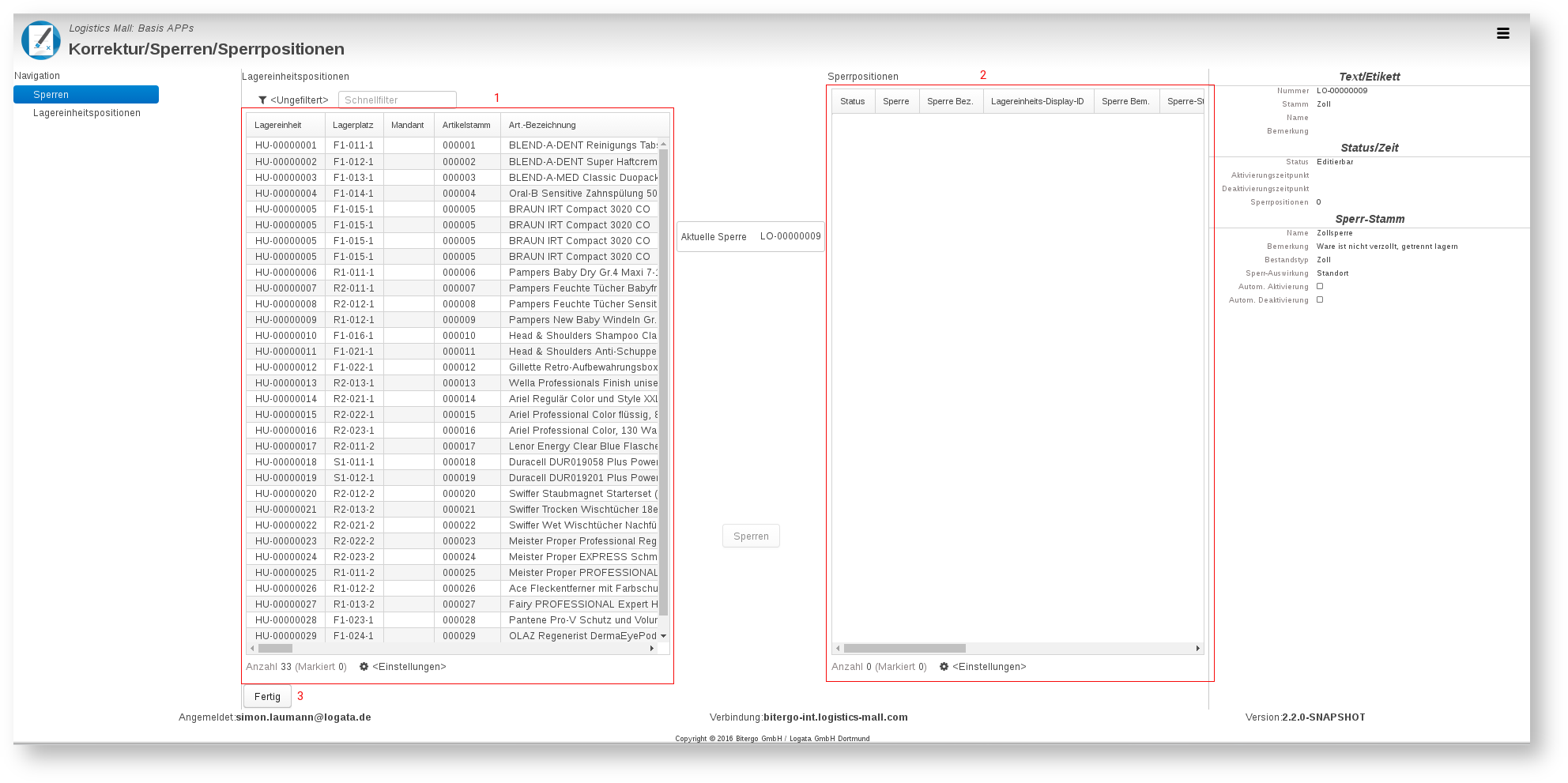The width and height of the screenshot is (1568, 783).
Task: Click the Fertig button
Action: click(267, 696)
